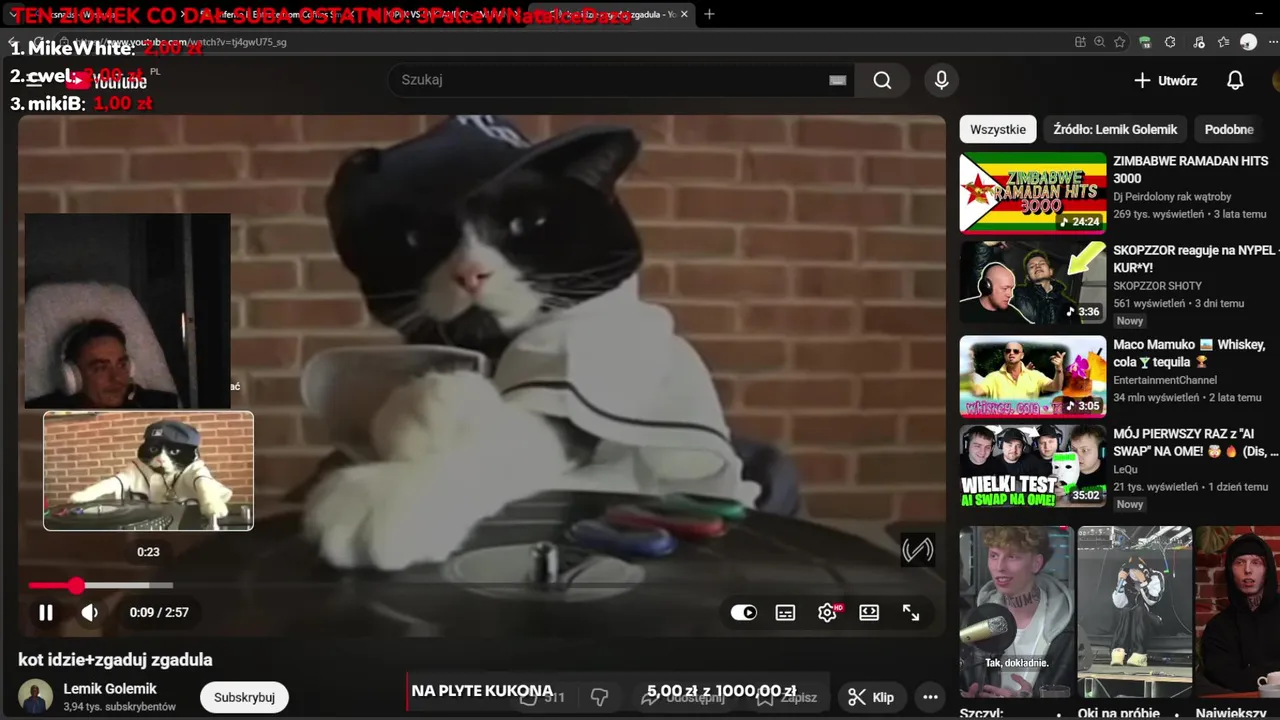Click title Maco Mamuko Whiskey, cola tequila
Image resolution: width=1280 pixels, height=720 pixels.
pos(1189,353)
